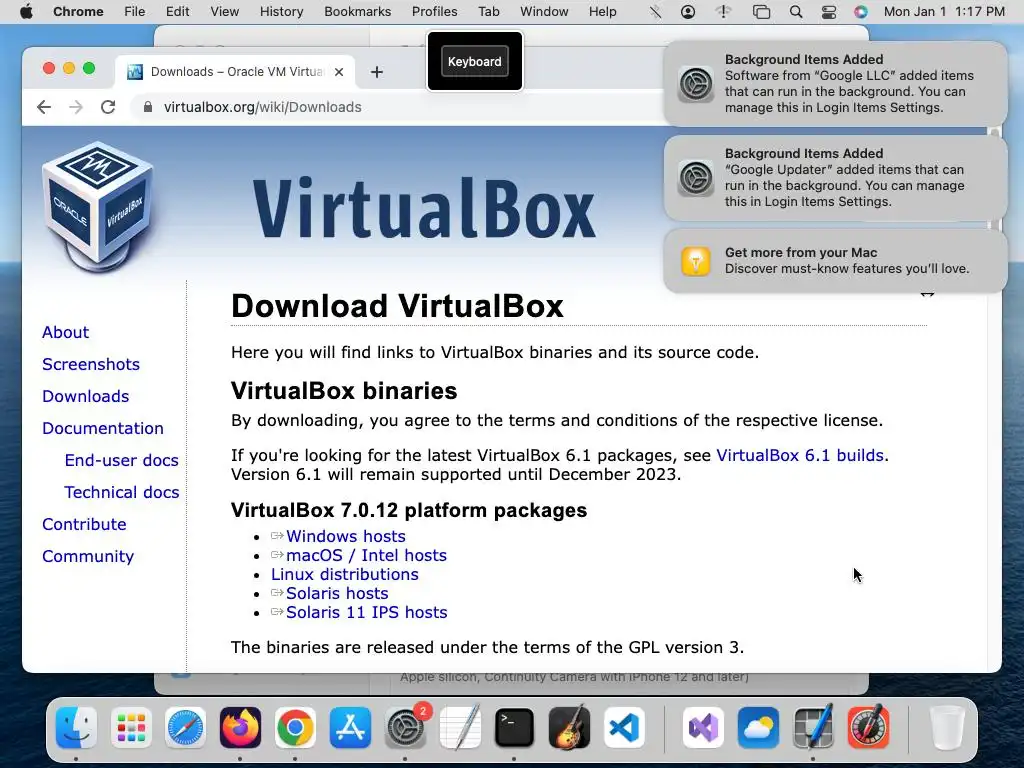Screen dimensions: 1024x768
Task: Open the Get more from your Mac notification
Action: point(835,261)
